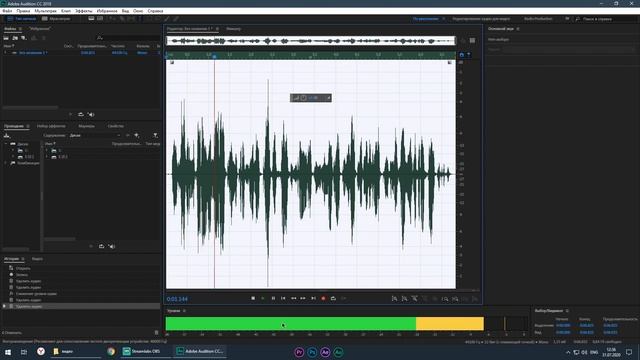
Task: Jump to previous marker in transport
Action: point(283,298)
